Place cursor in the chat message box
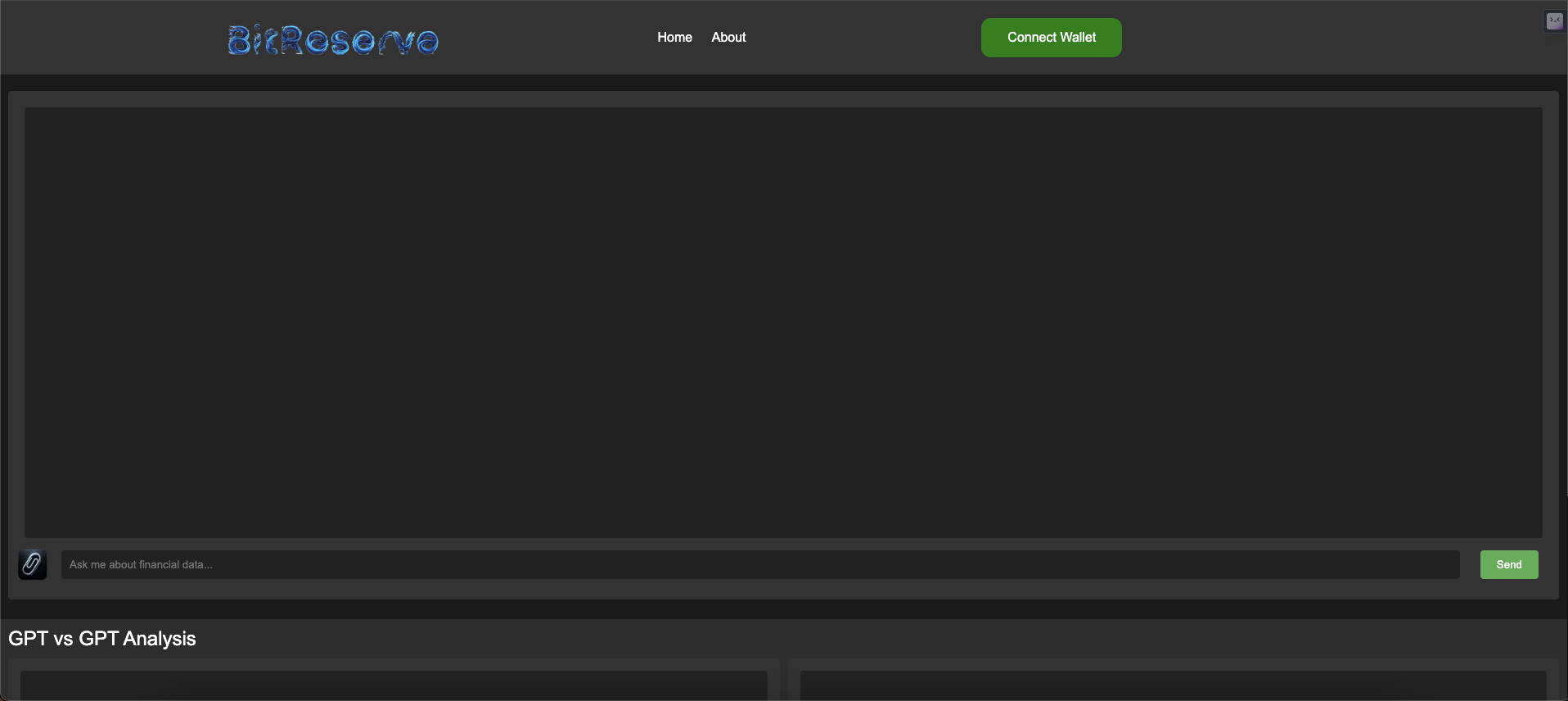The image size is (1568, 701). tap(759, 564)
